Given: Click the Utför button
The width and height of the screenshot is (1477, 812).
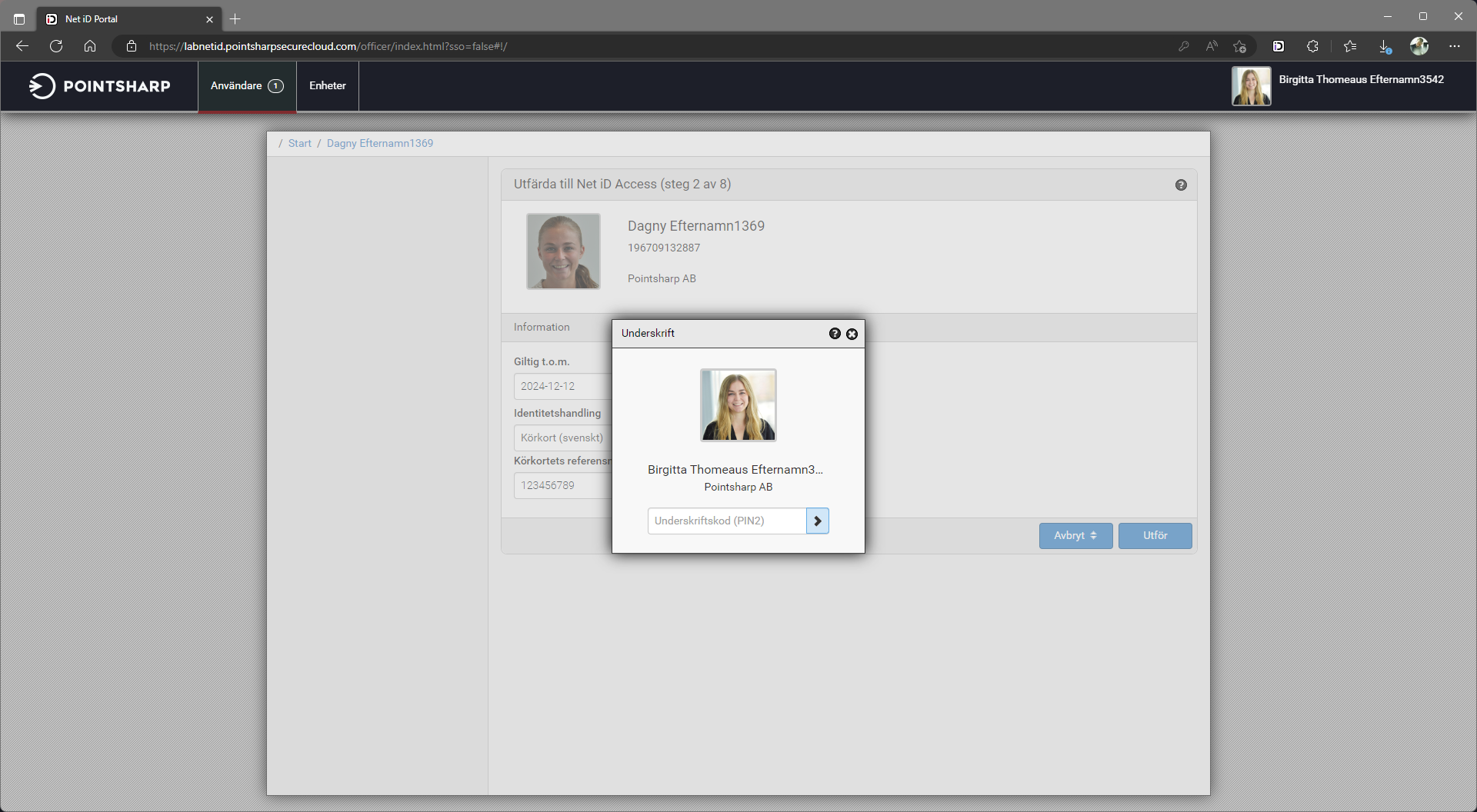Looking at the screenshot, I should coord(1155,536).
